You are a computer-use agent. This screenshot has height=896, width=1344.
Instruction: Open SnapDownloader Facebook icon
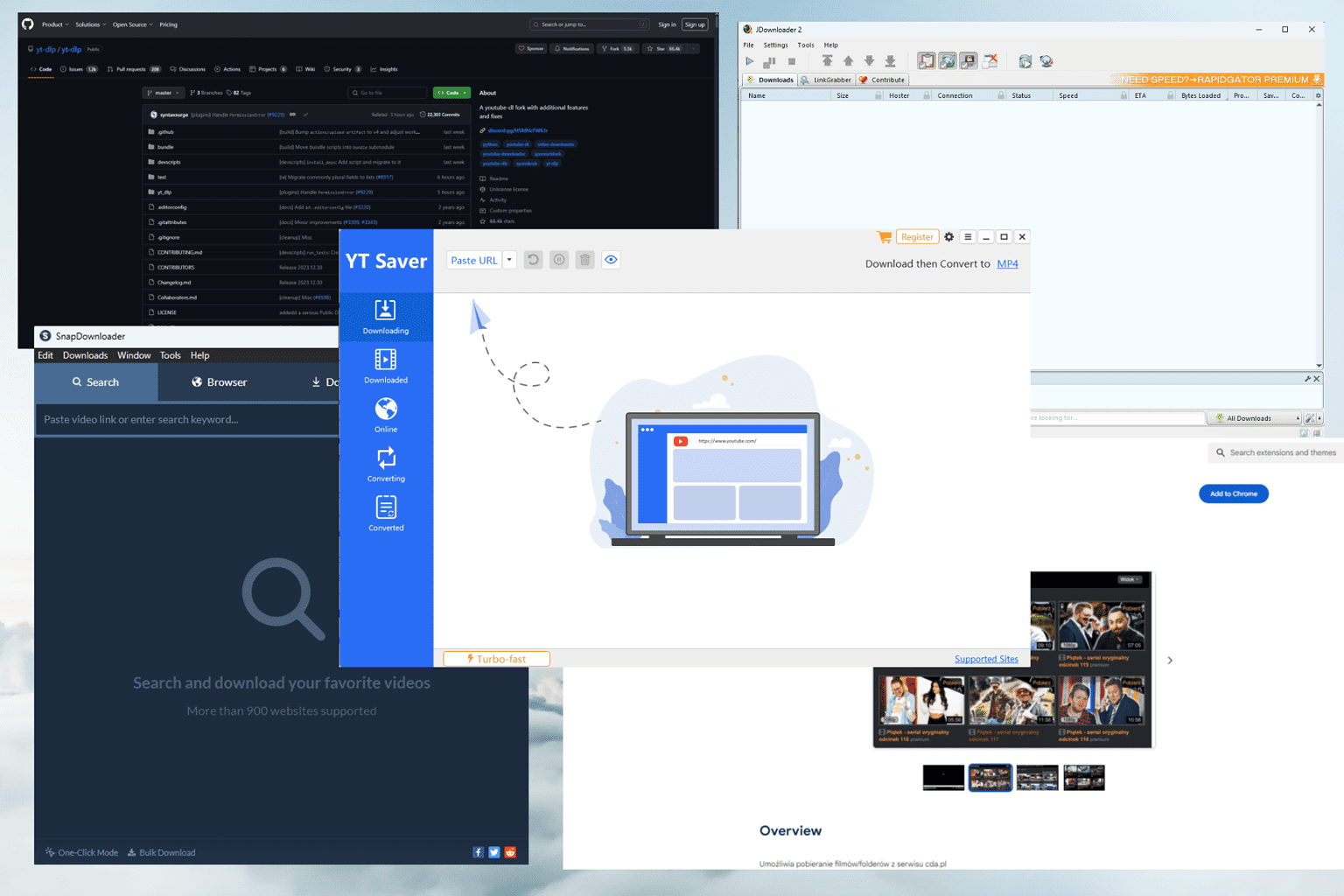coord(478,852)
